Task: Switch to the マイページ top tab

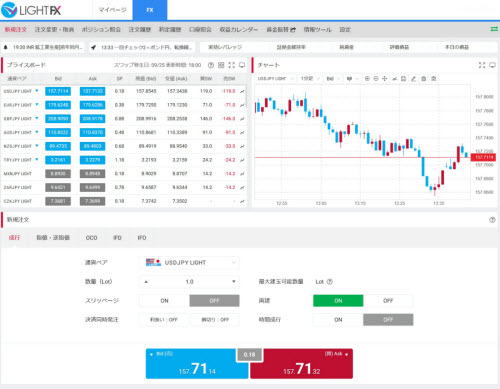Action: tap(112, 10)
